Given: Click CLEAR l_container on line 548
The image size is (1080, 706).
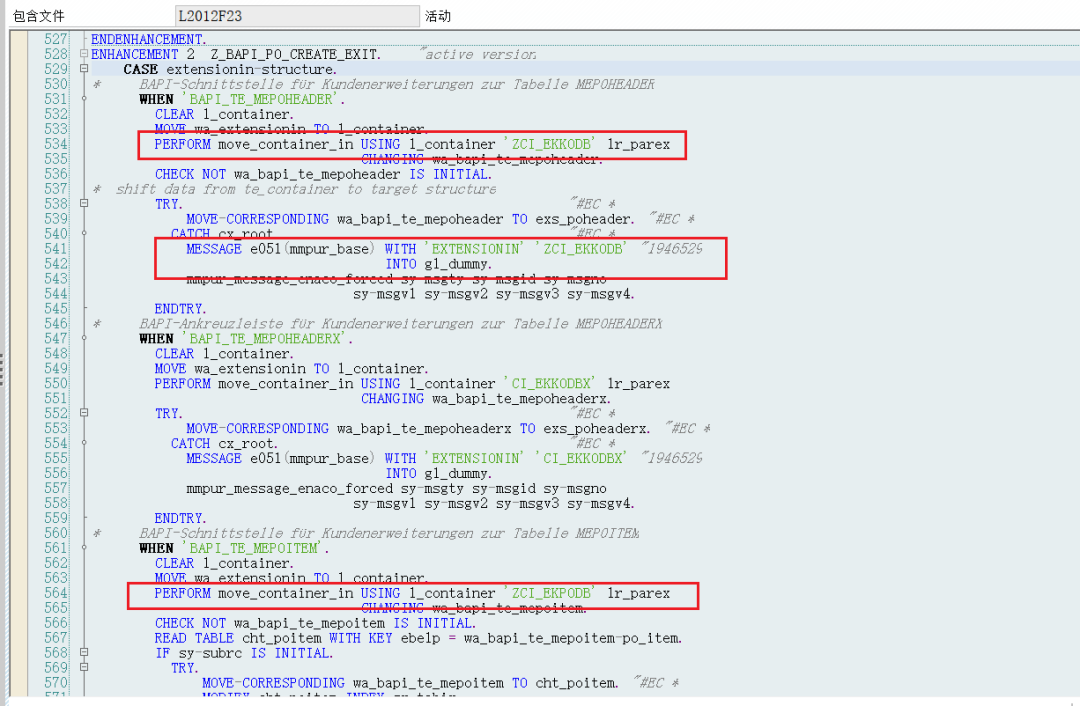Looking at the screenshot, I should (225, 353).
